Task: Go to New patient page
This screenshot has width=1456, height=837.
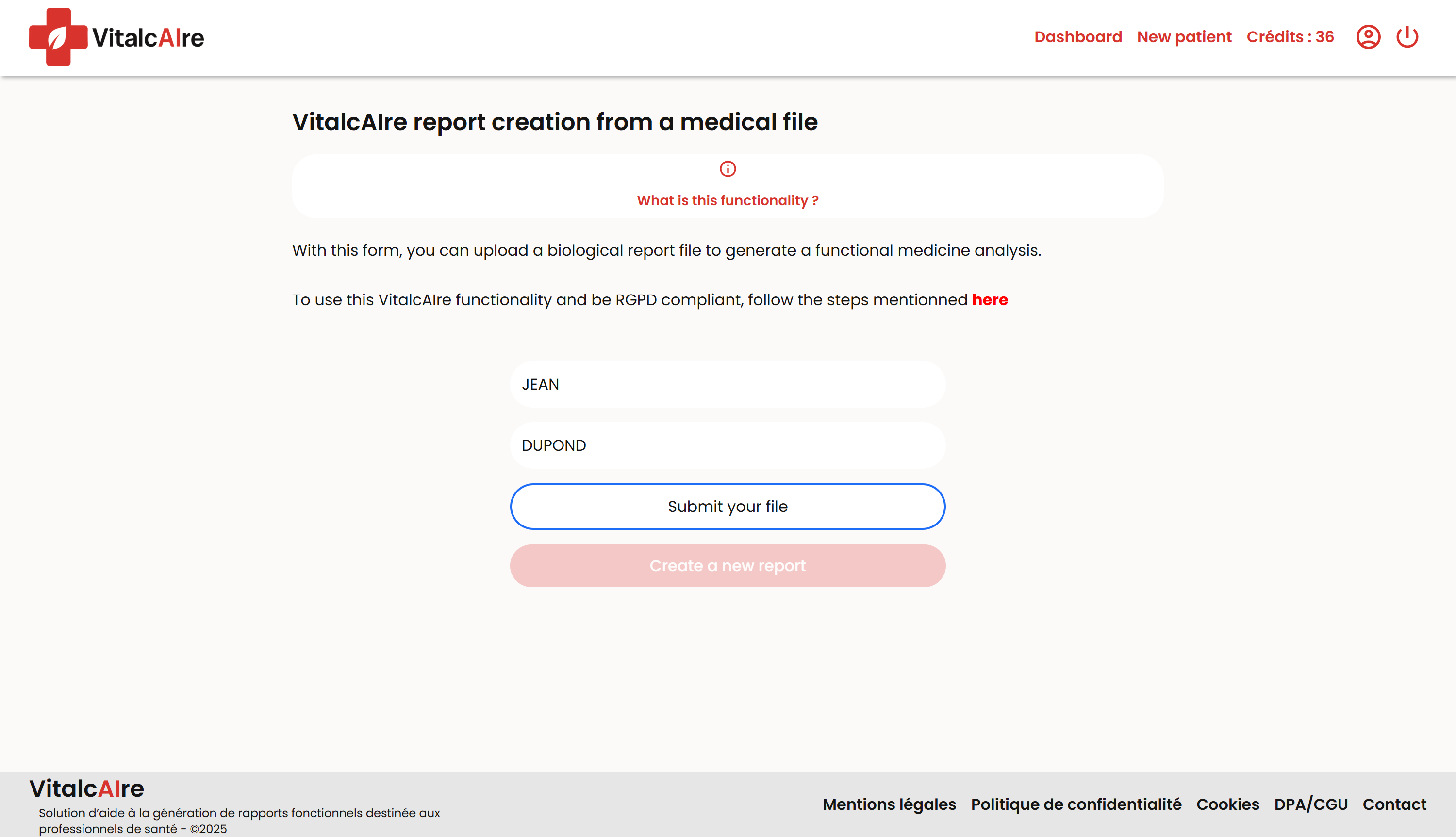Action: tap(1184, 37)
